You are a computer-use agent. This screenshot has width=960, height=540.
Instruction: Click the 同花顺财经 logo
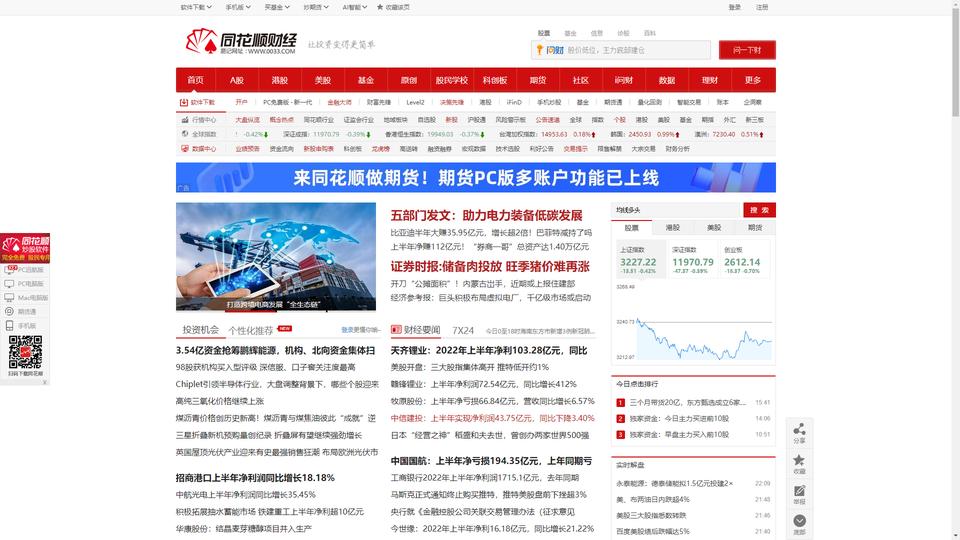coord(241,42)
